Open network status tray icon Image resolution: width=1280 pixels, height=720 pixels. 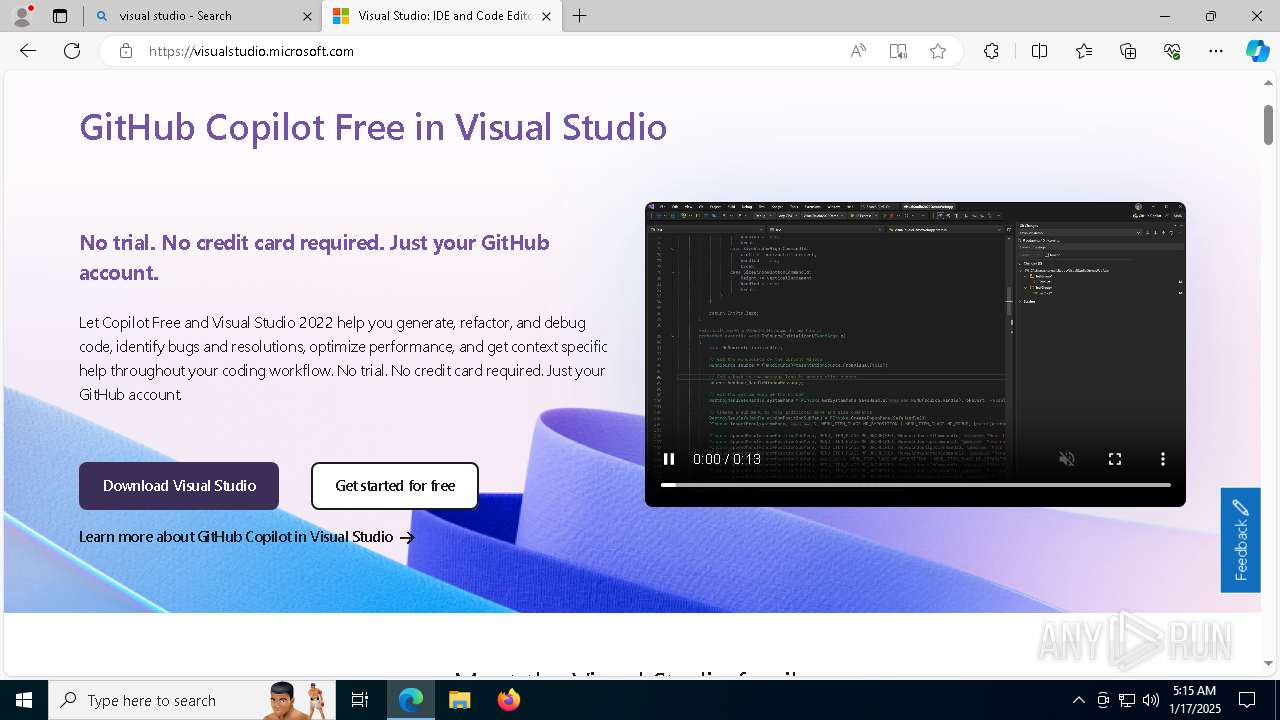pos(1127,700)
